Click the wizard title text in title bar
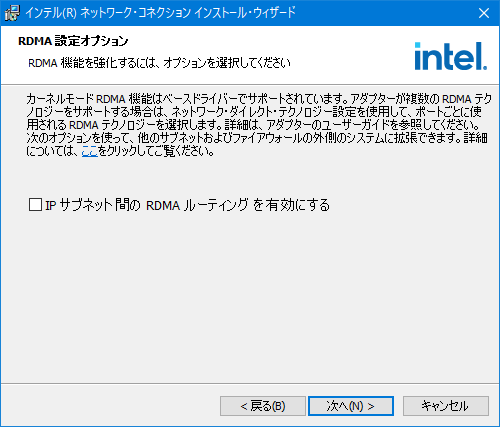This screenshot has width=500, height=427. [x=160, y=13]
